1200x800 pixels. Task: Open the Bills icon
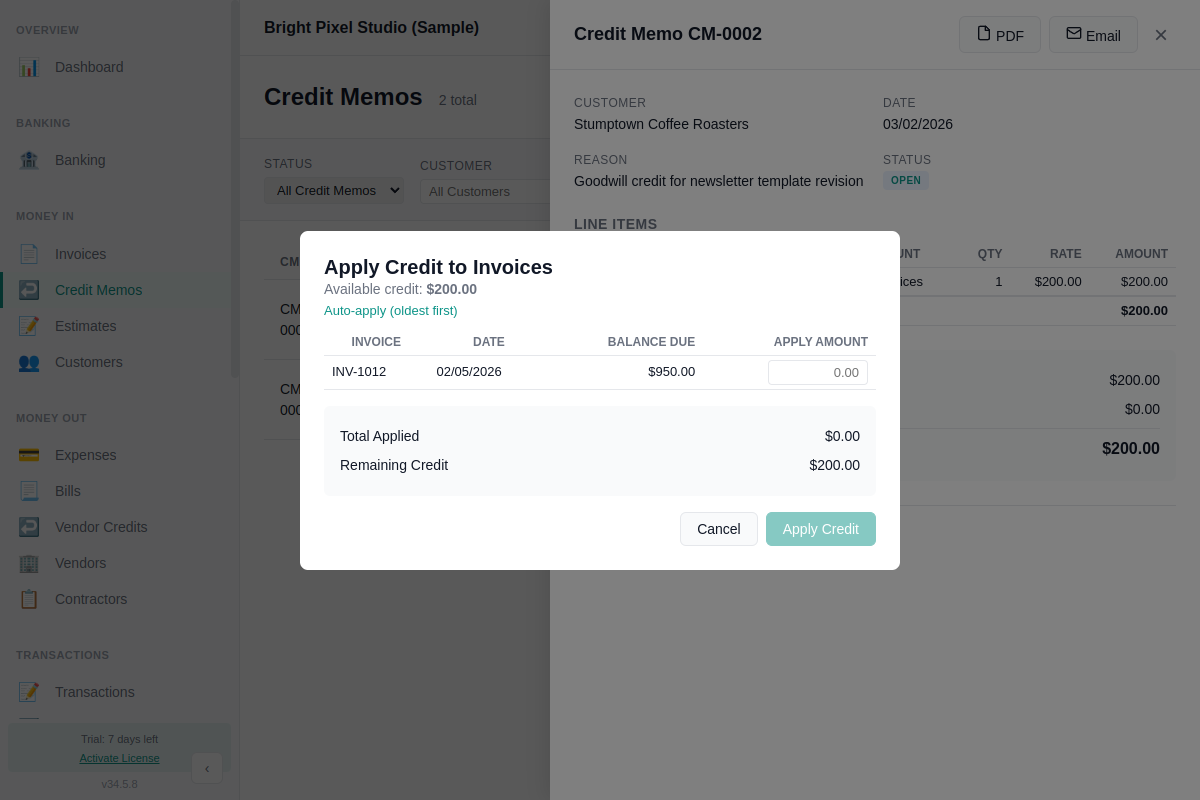click(x=31, y=491)
